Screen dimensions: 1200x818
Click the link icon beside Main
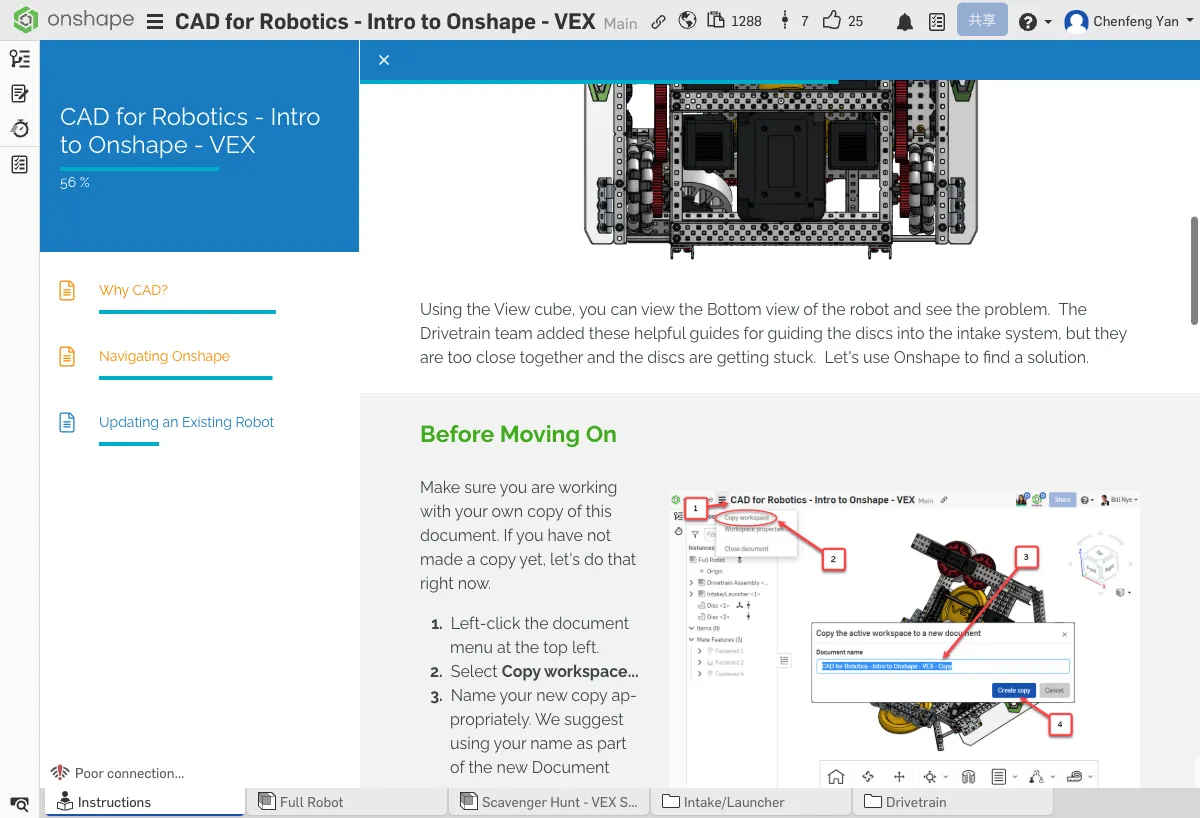point(658,21)
